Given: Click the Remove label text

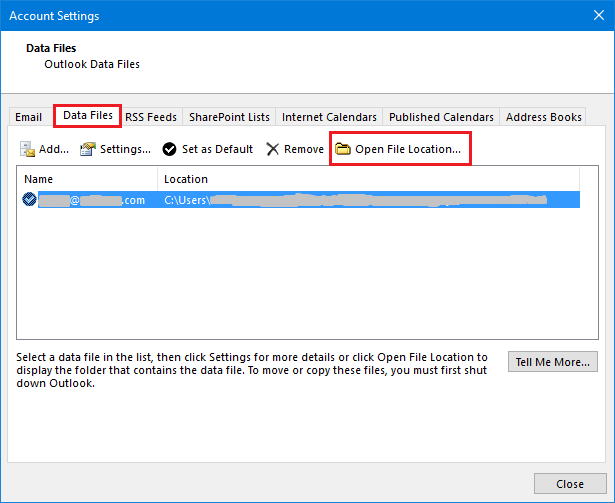Looking at the screenshot, I should pyautogui.click(x=304, y=149).
